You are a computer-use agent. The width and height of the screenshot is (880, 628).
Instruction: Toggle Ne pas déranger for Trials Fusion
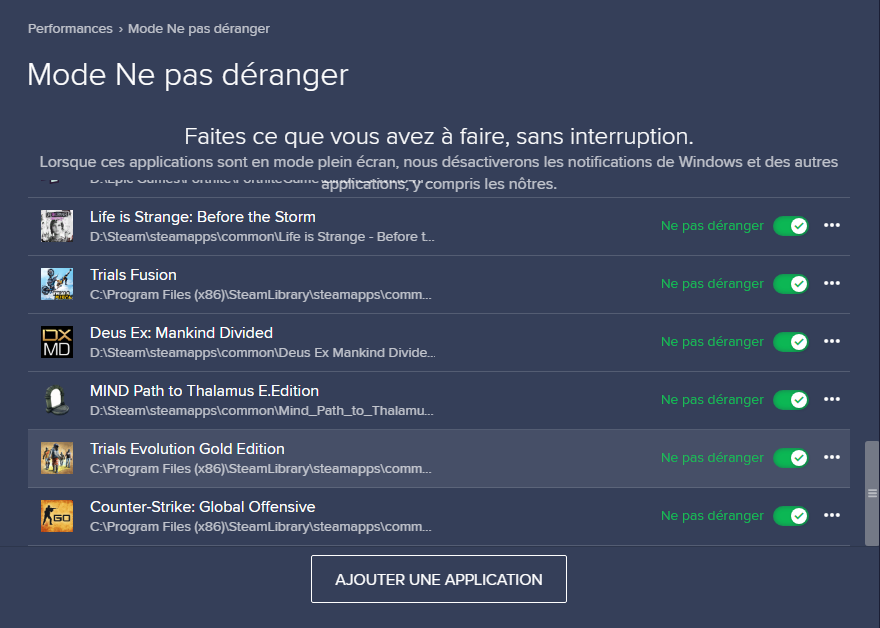pos(790,284)
